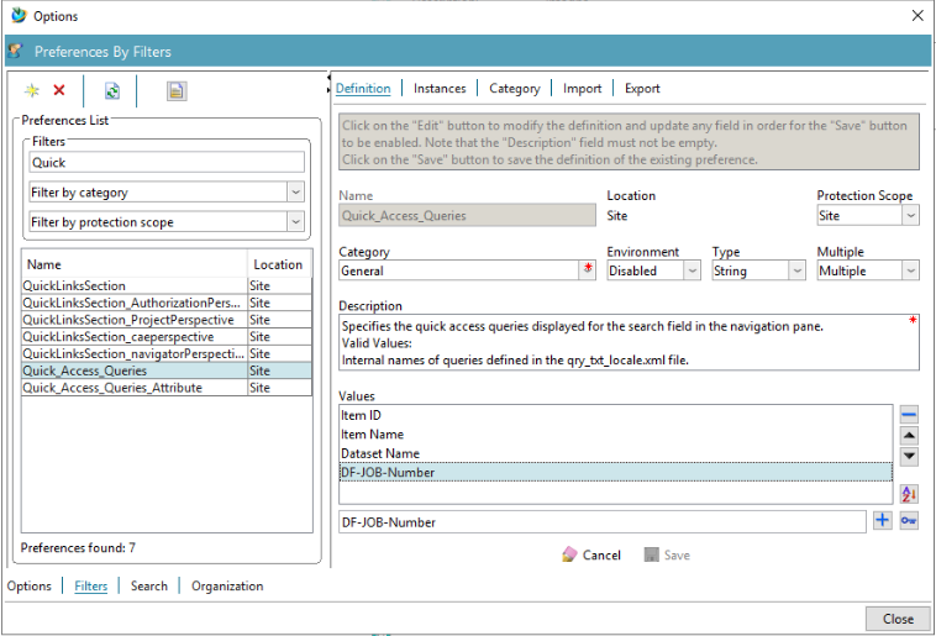Viewport: 936px width, 636px height.
Task: Sort values alphabetically icon
Action: click(909, 494)
